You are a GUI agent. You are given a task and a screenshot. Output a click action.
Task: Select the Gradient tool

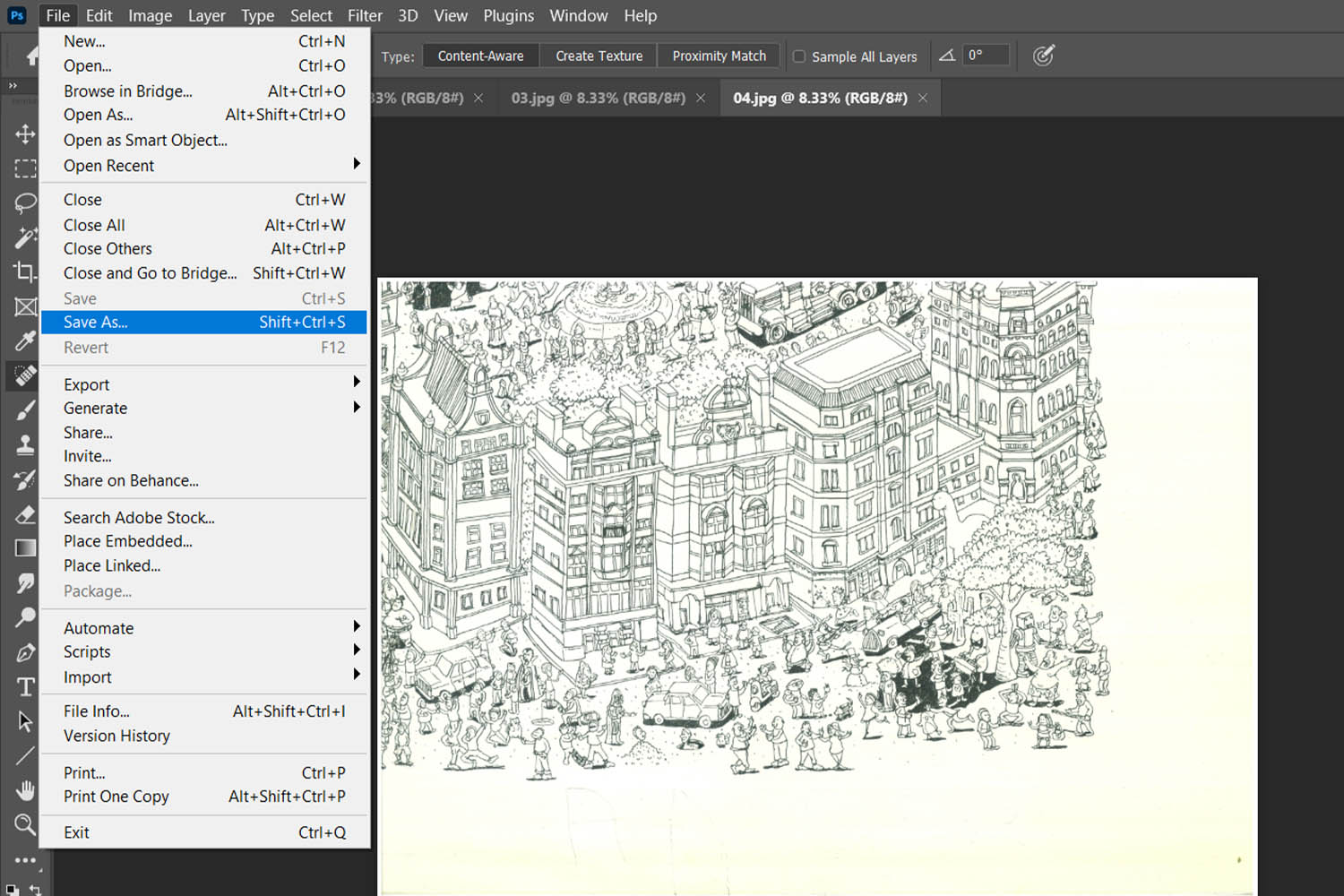point(25,547)
